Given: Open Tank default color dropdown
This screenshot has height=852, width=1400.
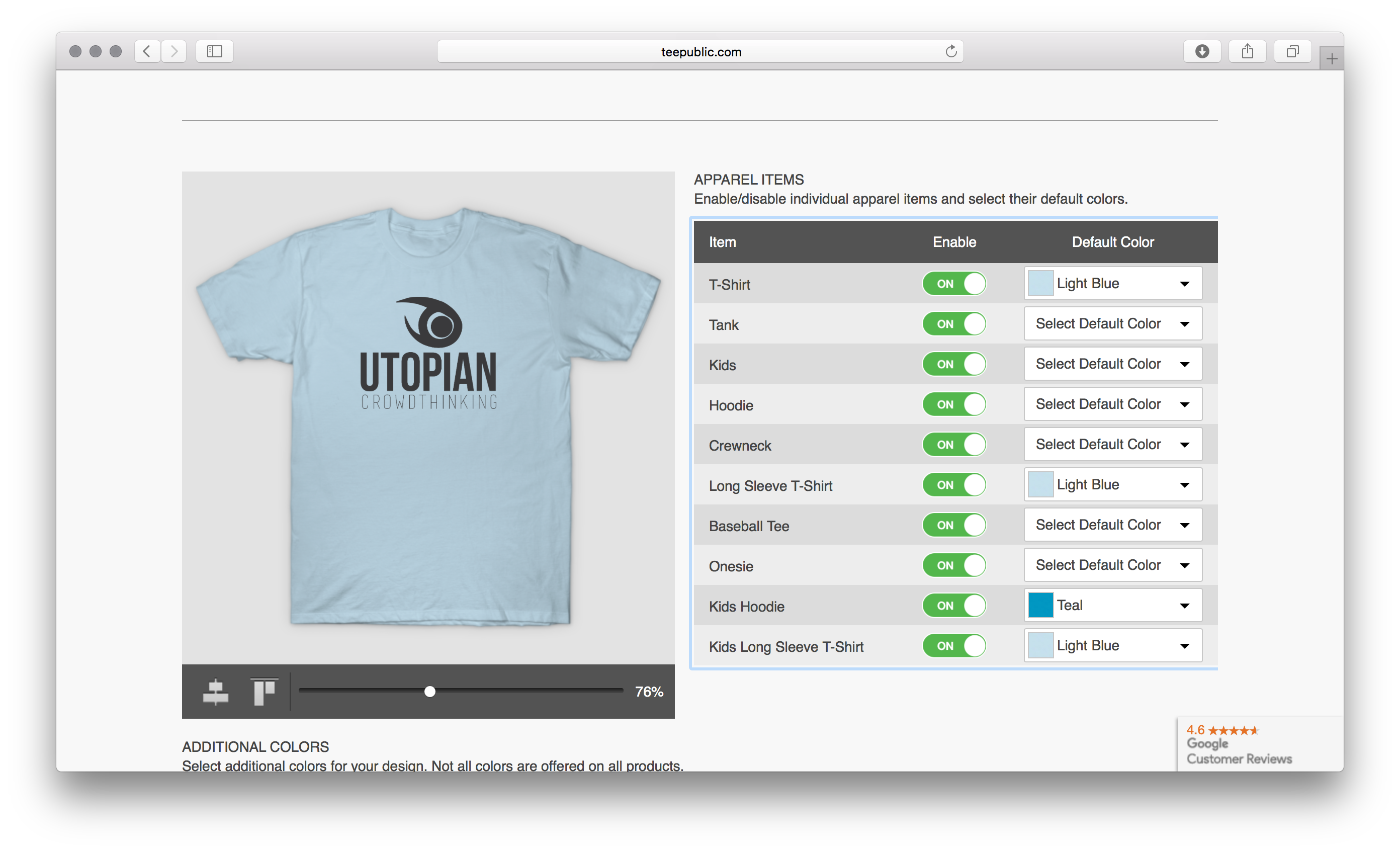Looking at the screenshot, I should tap(1112, 323).
